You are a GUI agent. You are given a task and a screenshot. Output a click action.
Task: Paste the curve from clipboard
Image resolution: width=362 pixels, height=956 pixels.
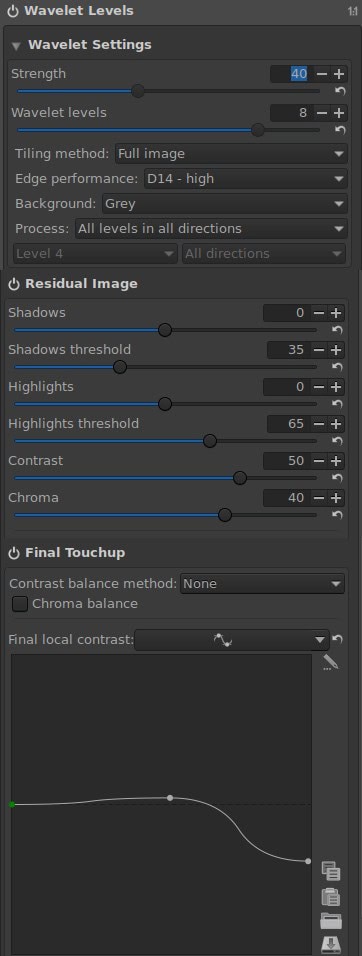(330, 897)
